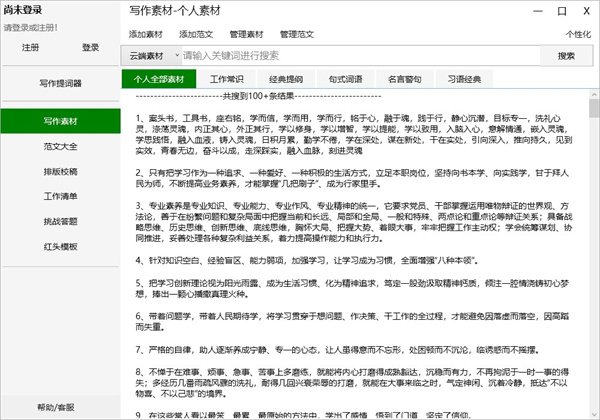
Task: Open 添加范文 menu item
Action: point(196,34)
